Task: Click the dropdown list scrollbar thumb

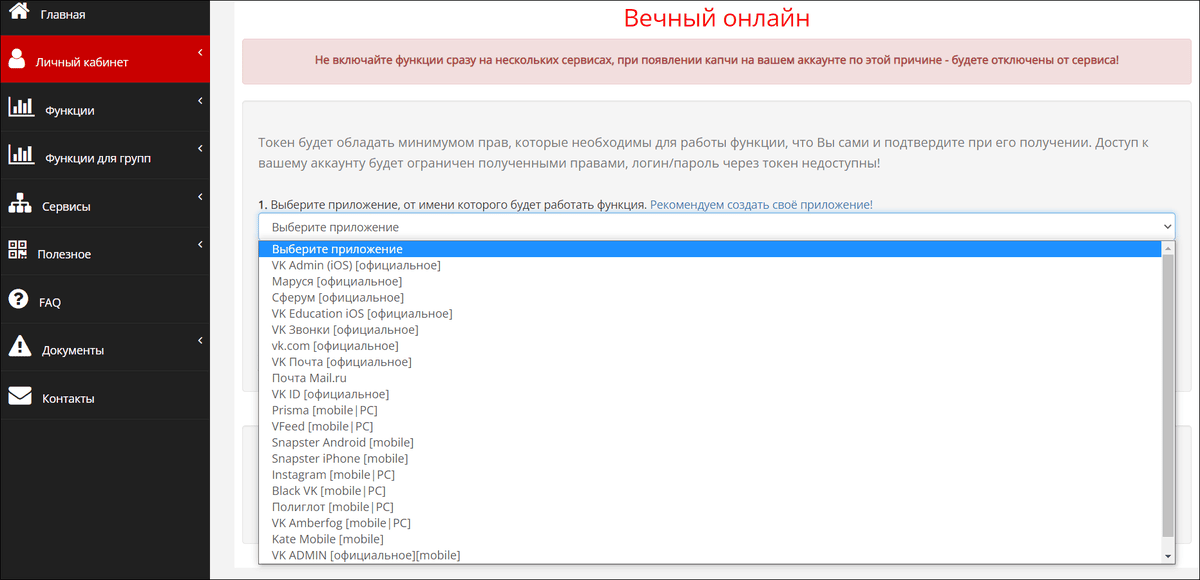Action: [x=1168, y=396]
